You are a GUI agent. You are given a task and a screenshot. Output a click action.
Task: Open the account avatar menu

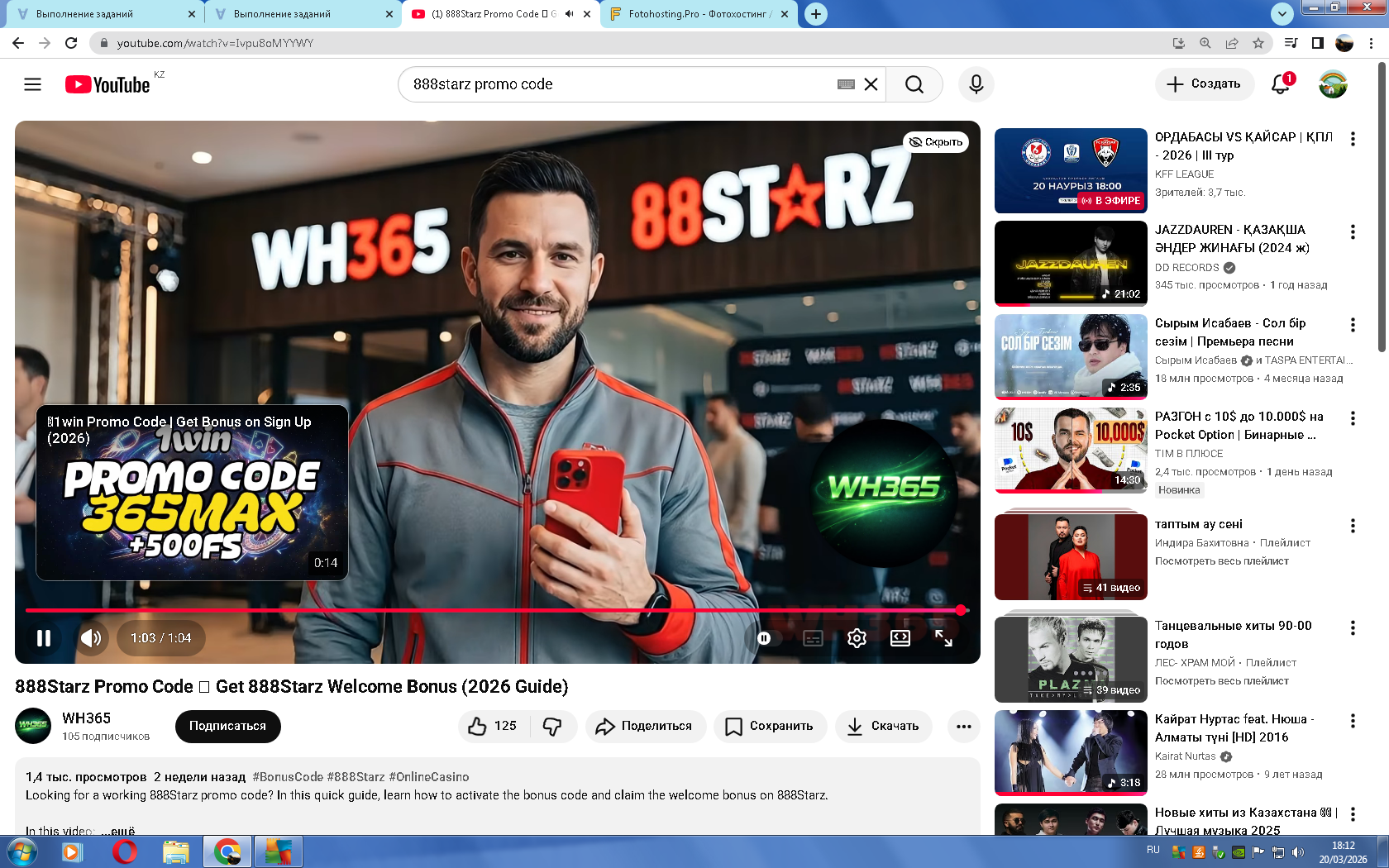coord(1333,84)
